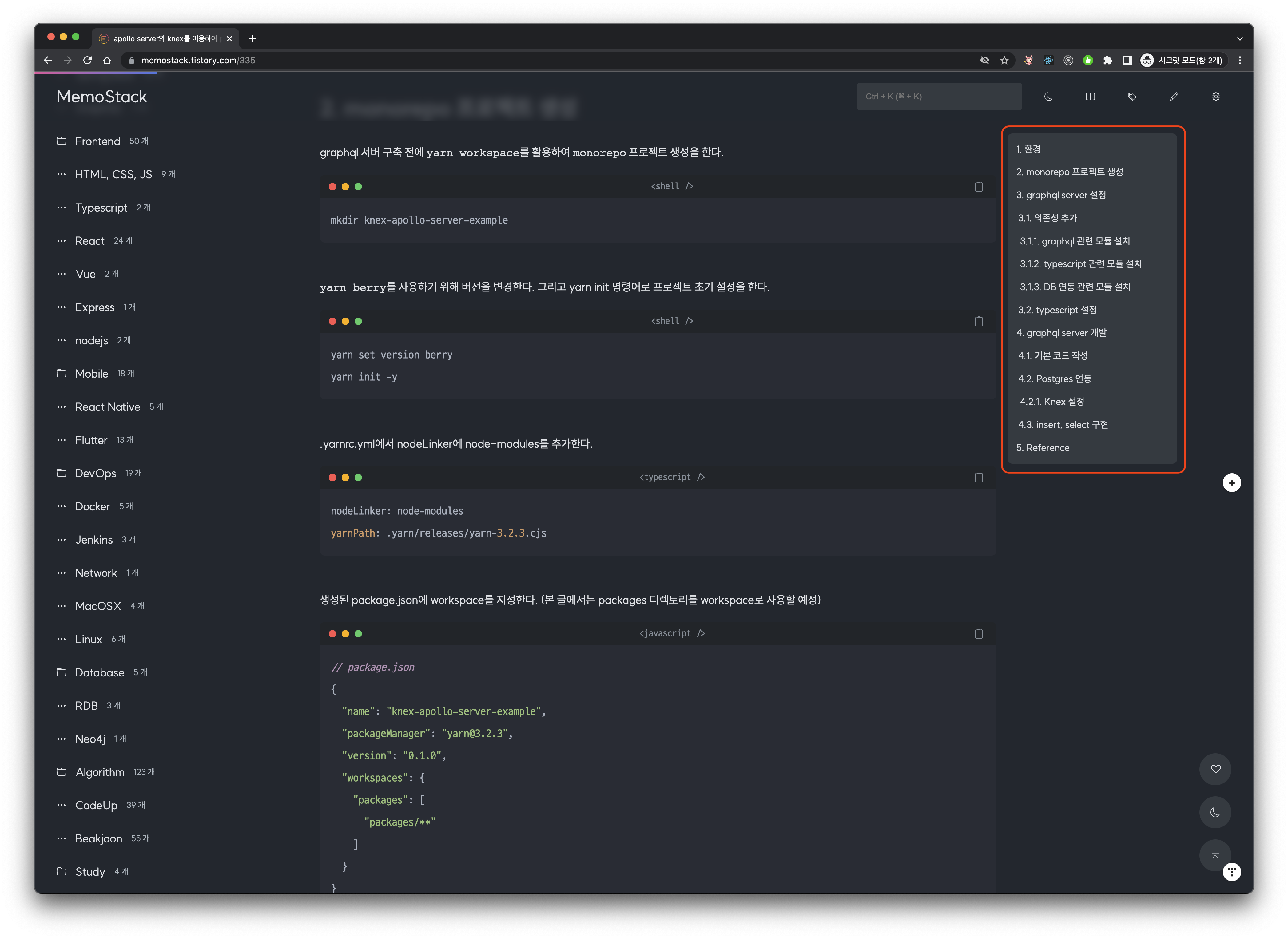Click the pencil write icon in header
The height and width of the screenshot is (939, 1288).
click(1174, 97)
